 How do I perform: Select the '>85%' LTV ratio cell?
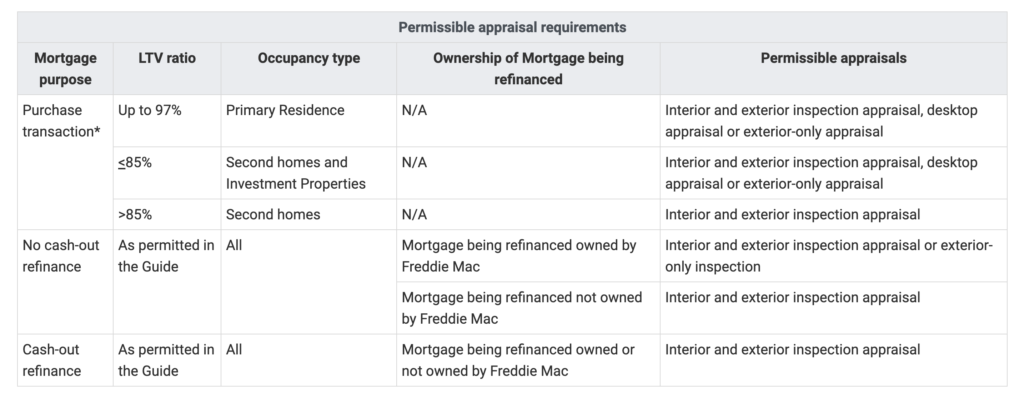pos(167,214)
